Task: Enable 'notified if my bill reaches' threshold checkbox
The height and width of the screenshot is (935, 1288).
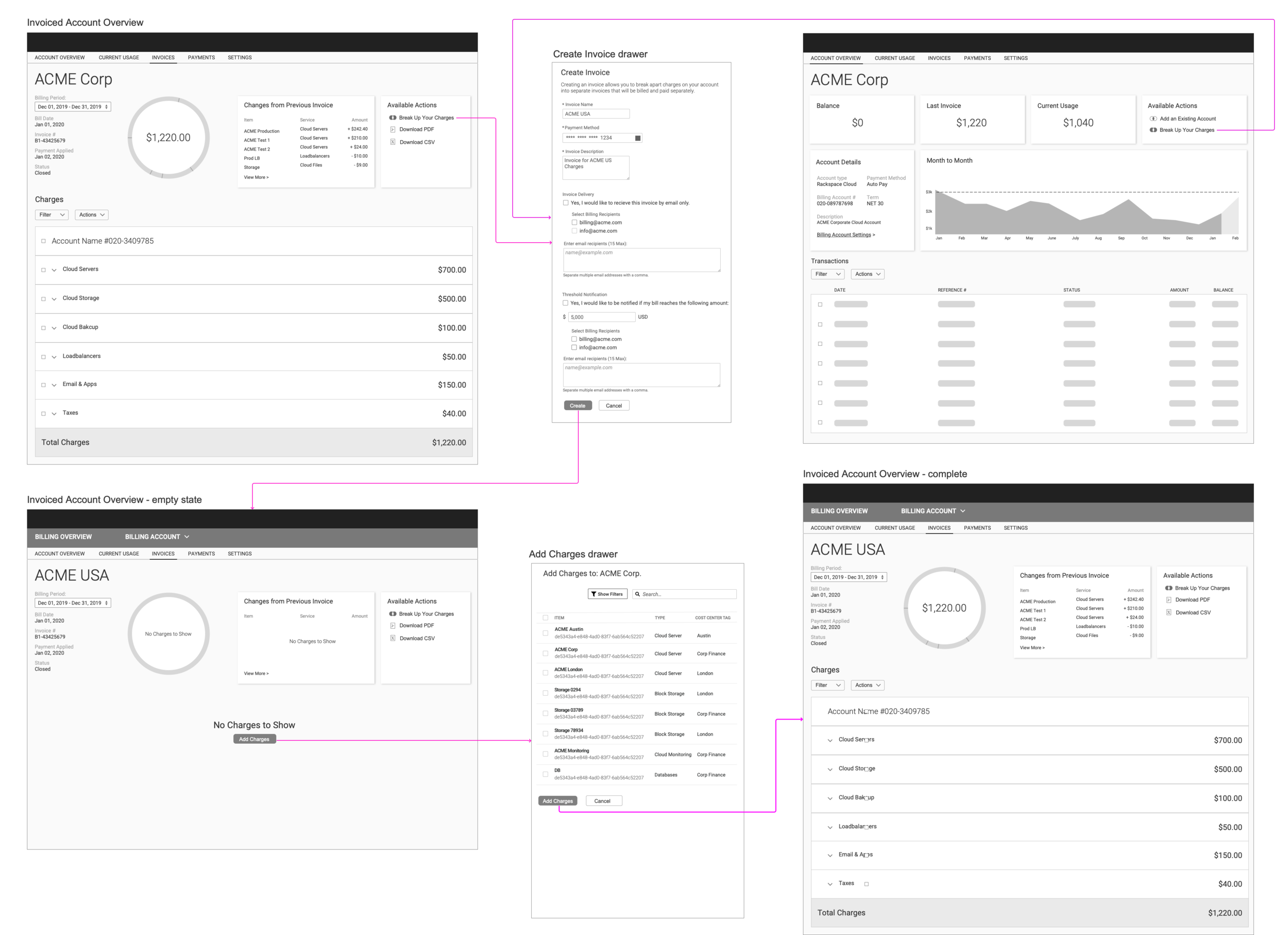Action: [566, 304]
